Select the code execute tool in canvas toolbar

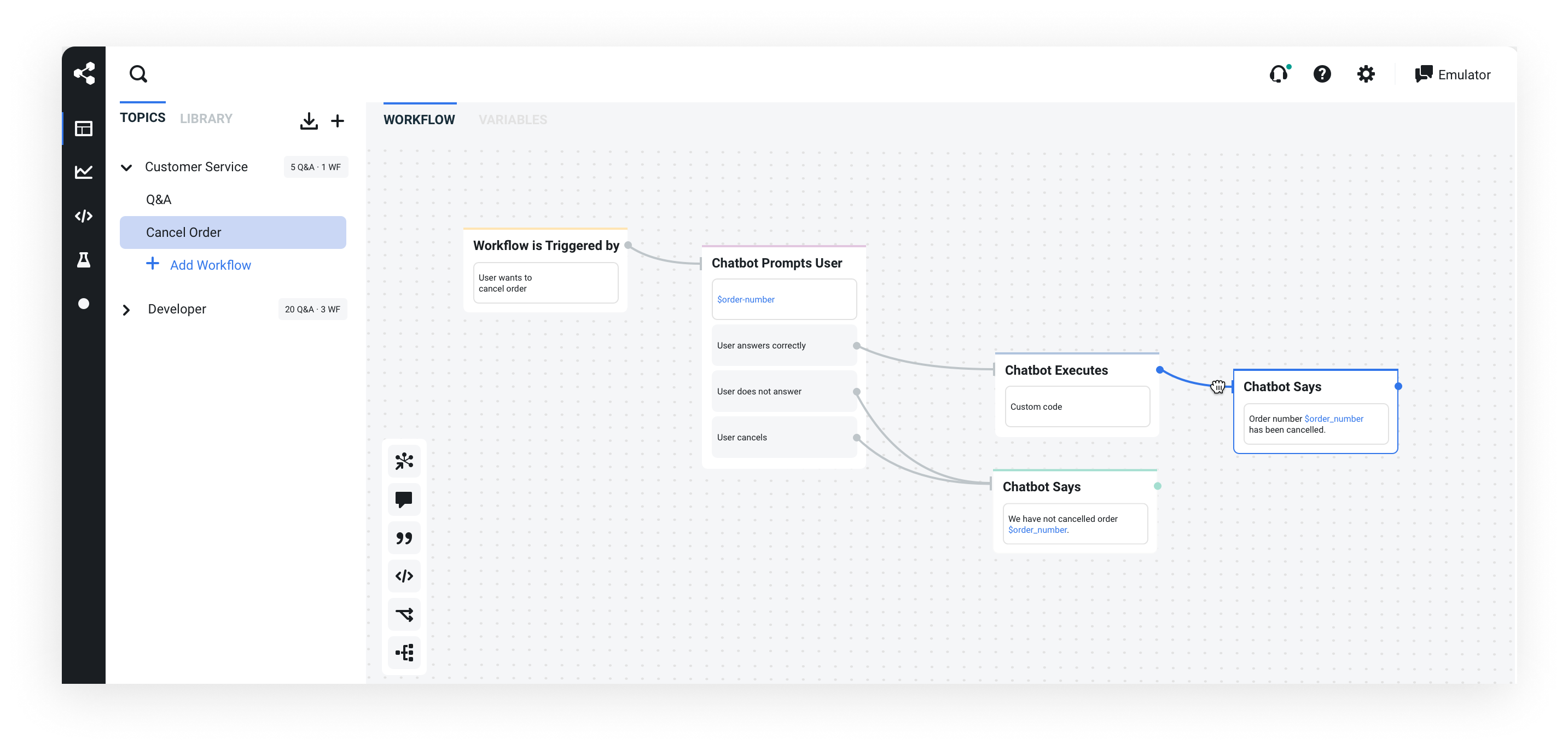click(404, 576)
